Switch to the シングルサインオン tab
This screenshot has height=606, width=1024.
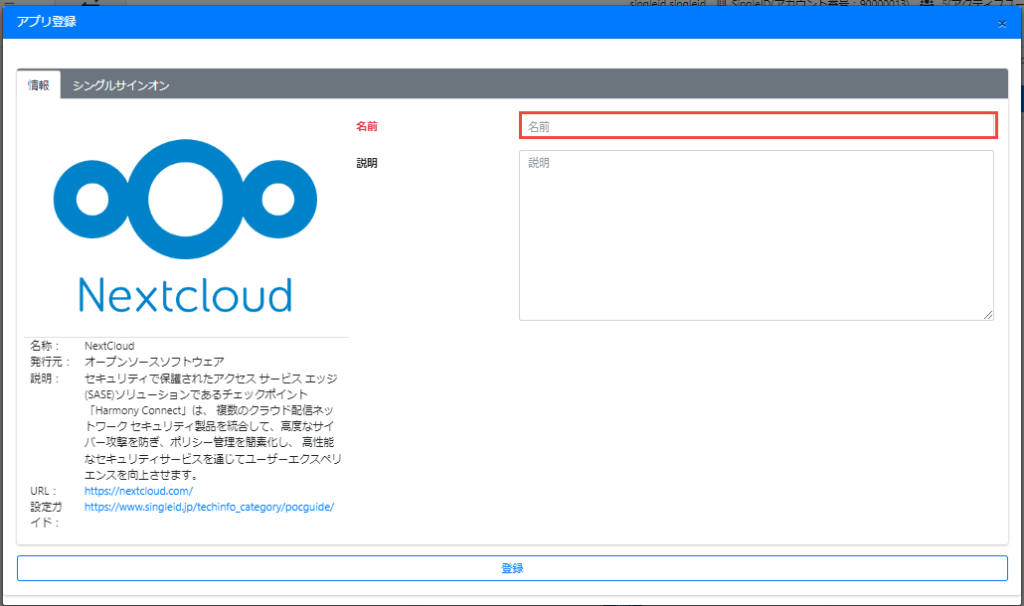(x=120, y=86)
